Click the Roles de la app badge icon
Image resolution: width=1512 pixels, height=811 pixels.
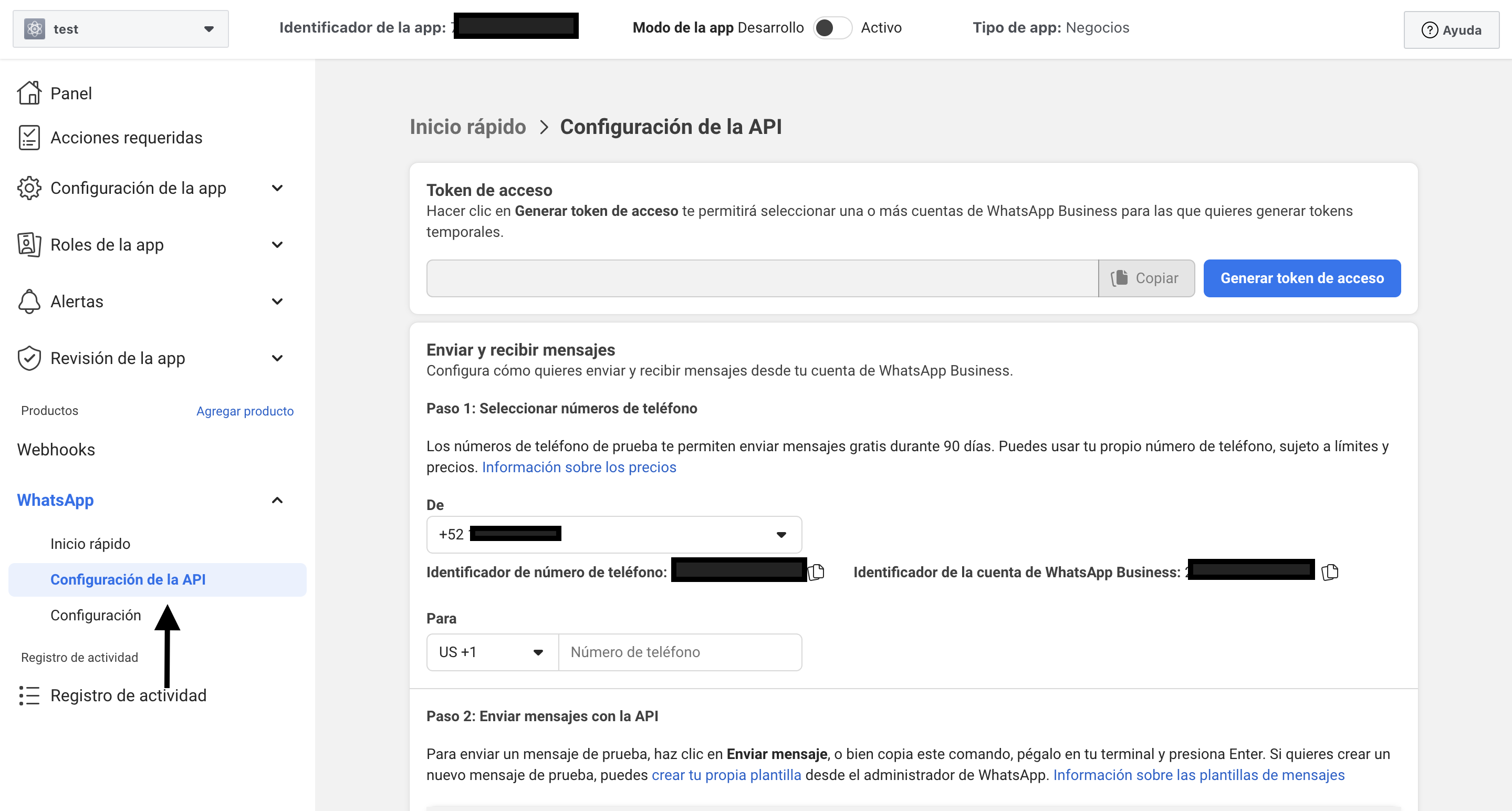(x=29, y=244)
